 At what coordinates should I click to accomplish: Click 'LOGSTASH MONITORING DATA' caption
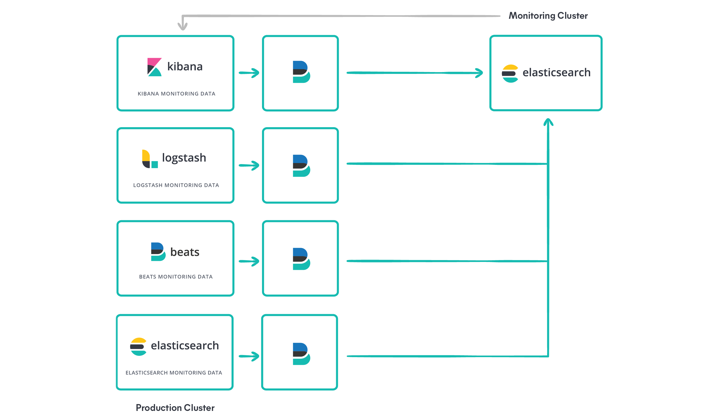click(176, 185)
